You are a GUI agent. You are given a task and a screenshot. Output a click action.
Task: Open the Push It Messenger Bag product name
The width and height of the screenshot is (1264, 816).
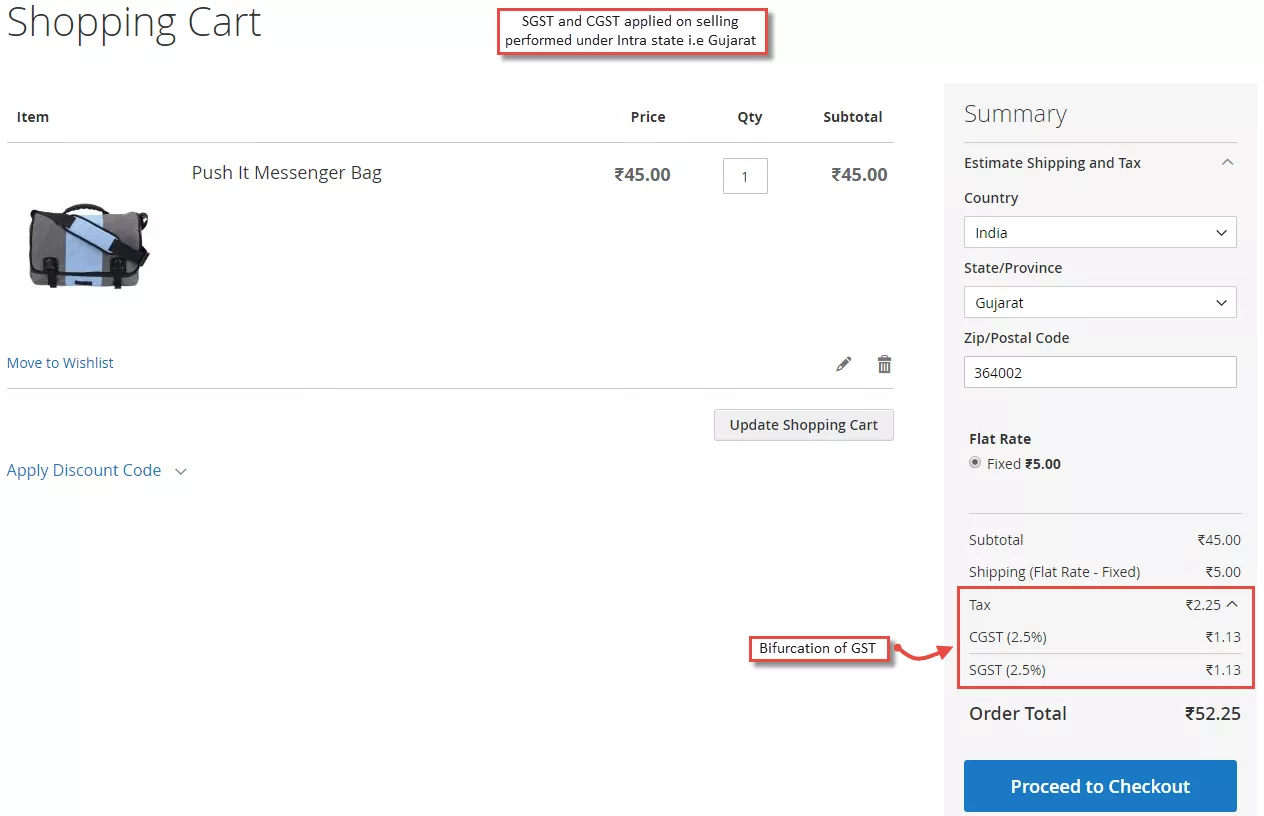286,173
